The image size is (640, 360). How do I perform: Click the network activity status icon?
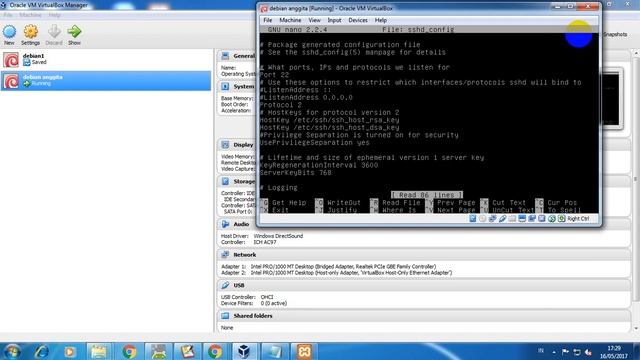pyautogui.click(x=492, y=219)
